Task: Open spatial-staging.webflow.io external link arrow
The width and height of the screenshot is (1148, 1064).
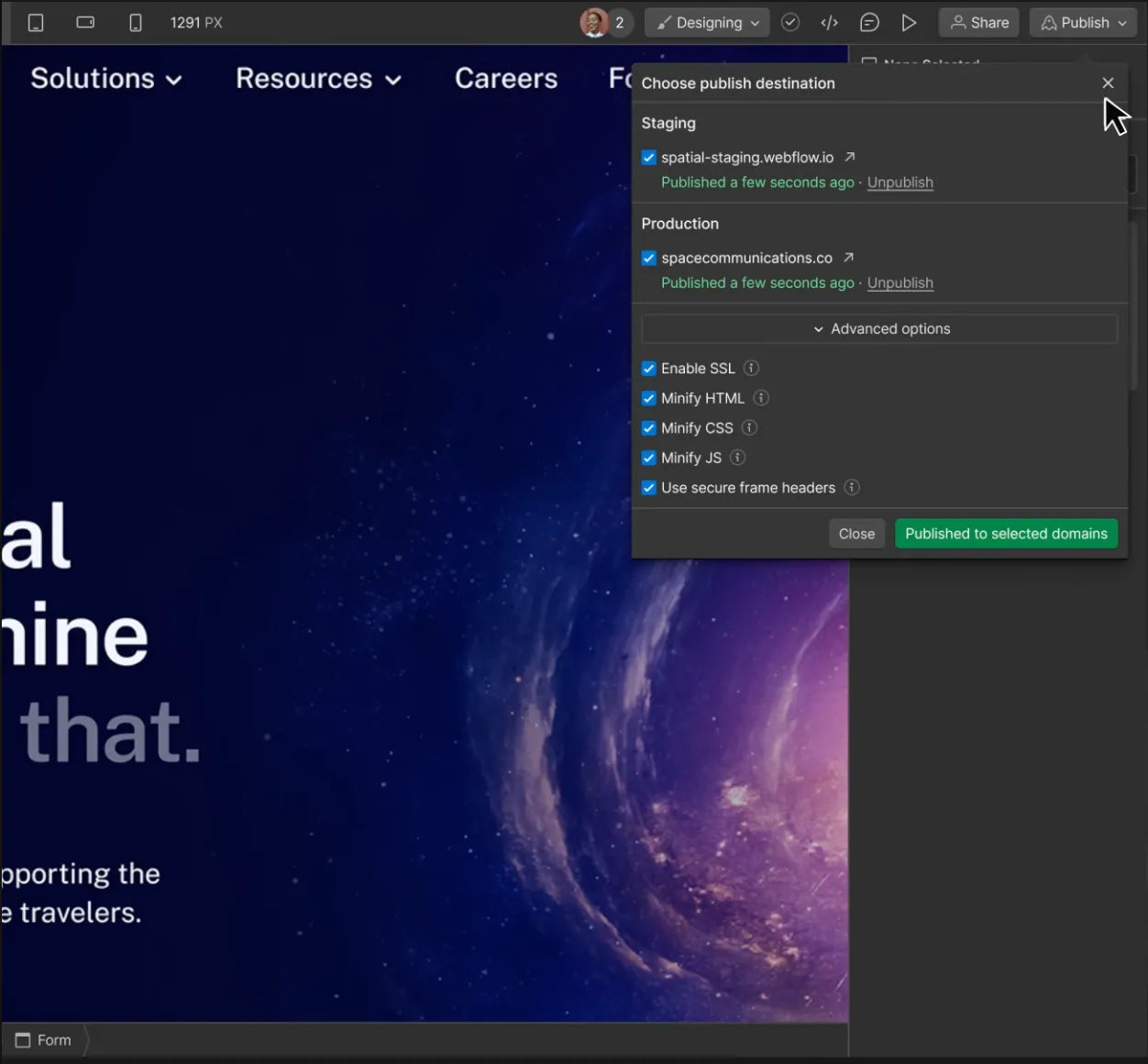Action: pyautogui.click(x=850, y=157)
